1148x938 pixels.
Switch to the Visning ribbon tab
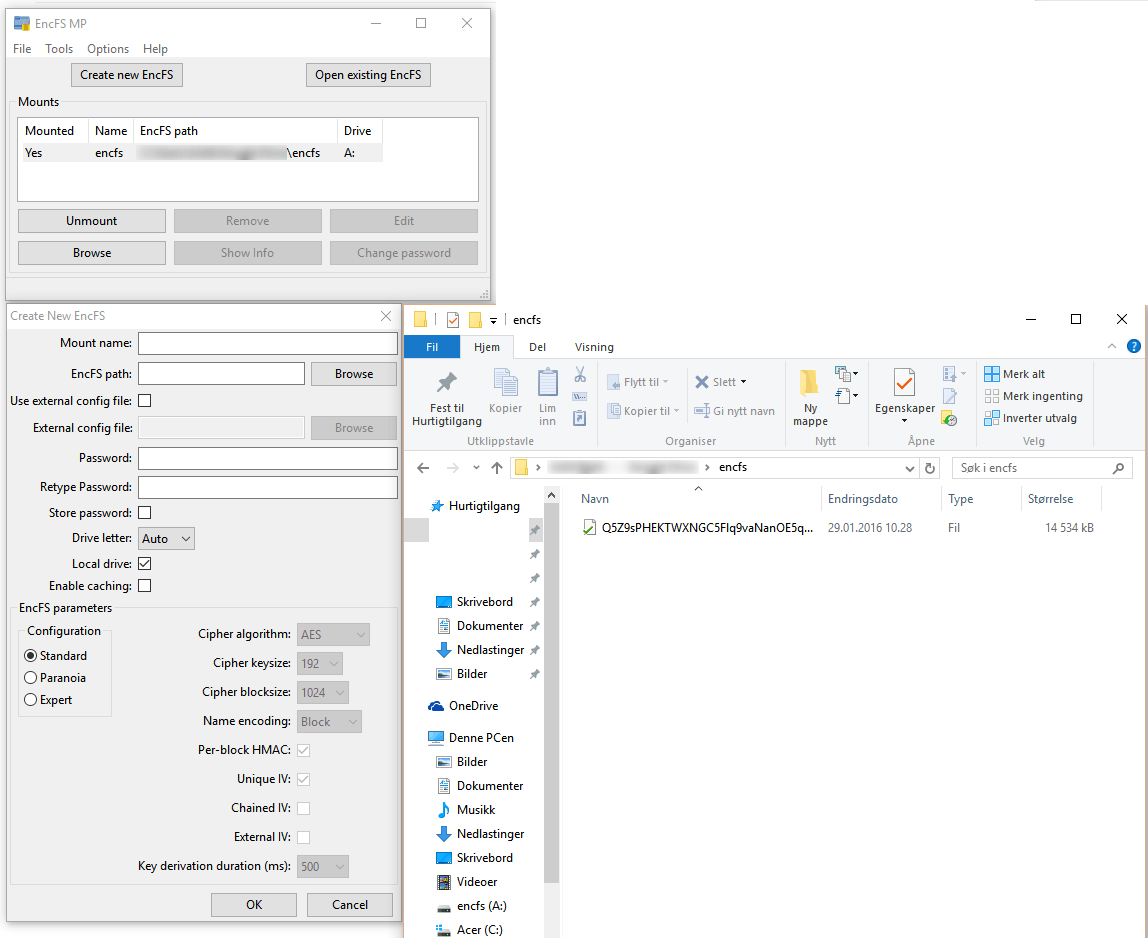click(594, 347)
